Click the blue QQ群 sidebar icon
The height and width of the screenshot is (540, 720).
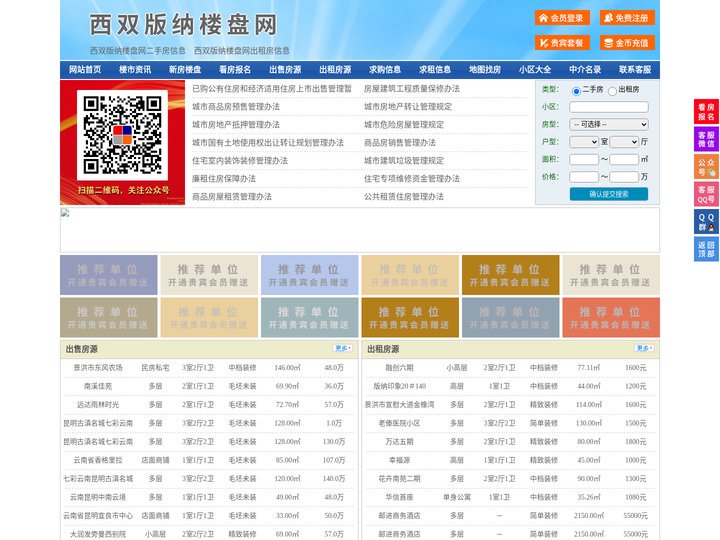click(706, 222)
